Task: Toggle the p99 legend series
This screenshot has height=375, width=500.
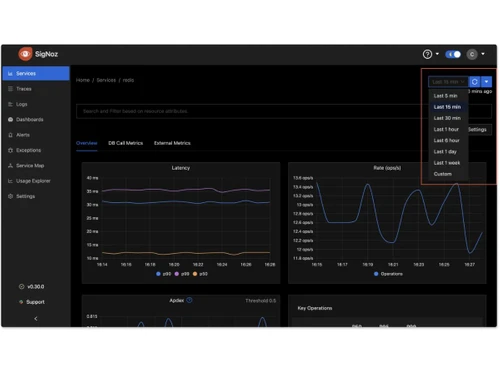Action: [182, 274]
